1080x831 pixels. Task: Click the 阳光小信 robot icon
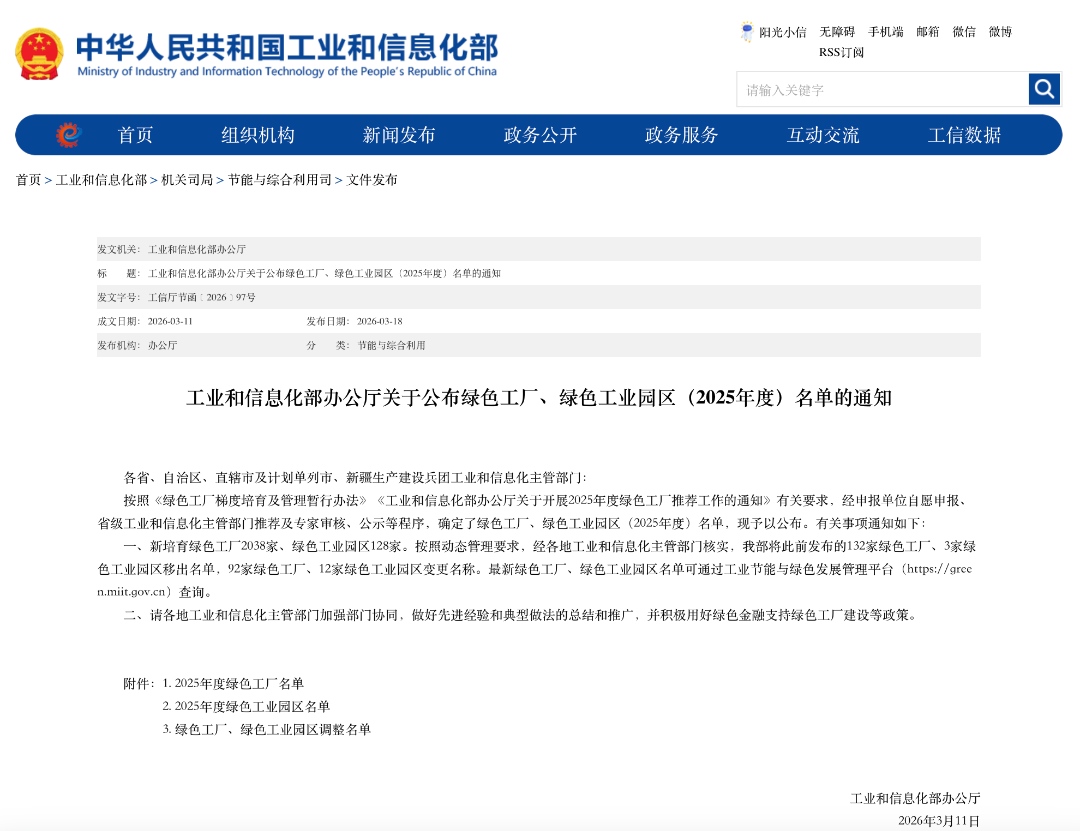pos(747,32)
